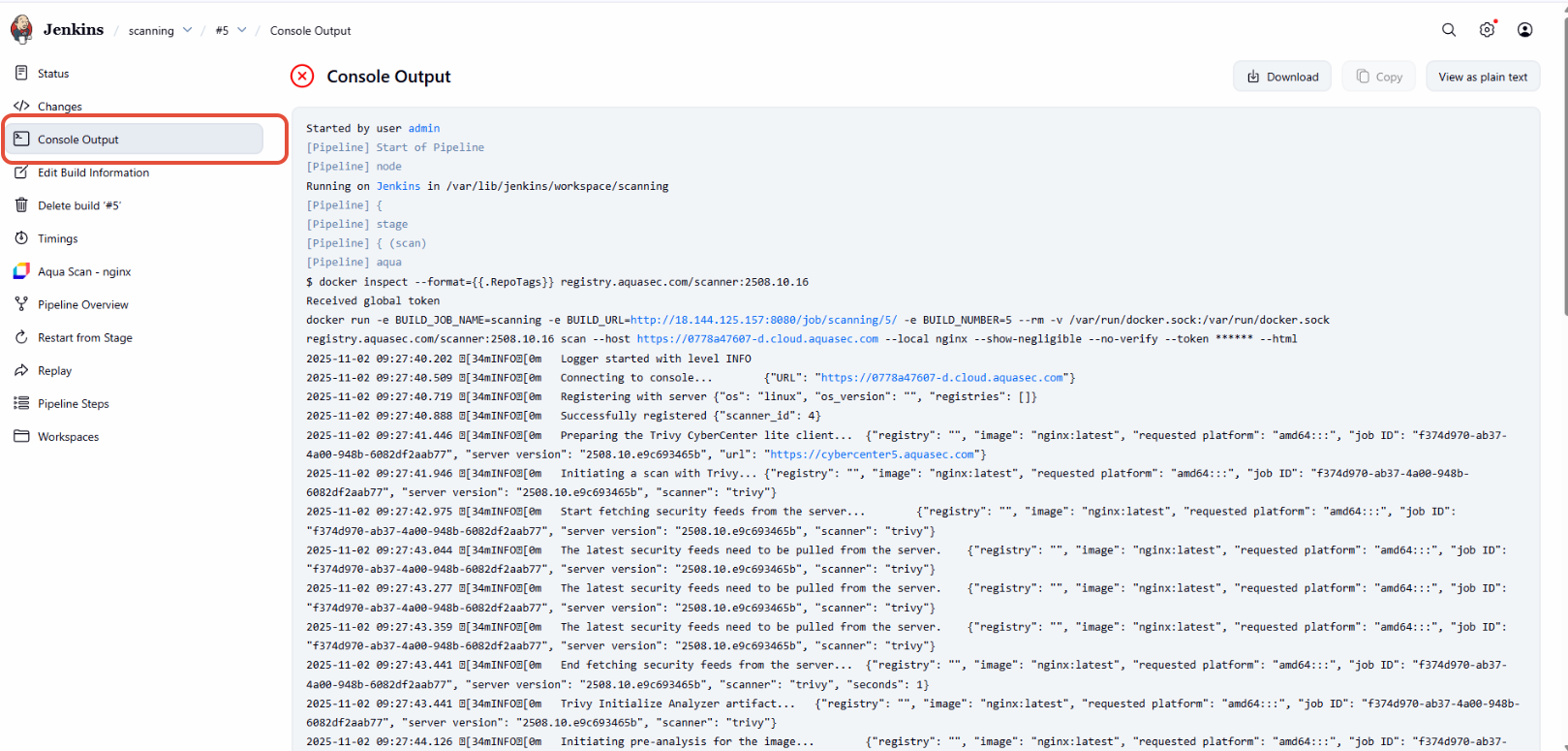Select Console Output in sidebar
The height and width of the screenshot is (751, 1568).
point(136,139)
